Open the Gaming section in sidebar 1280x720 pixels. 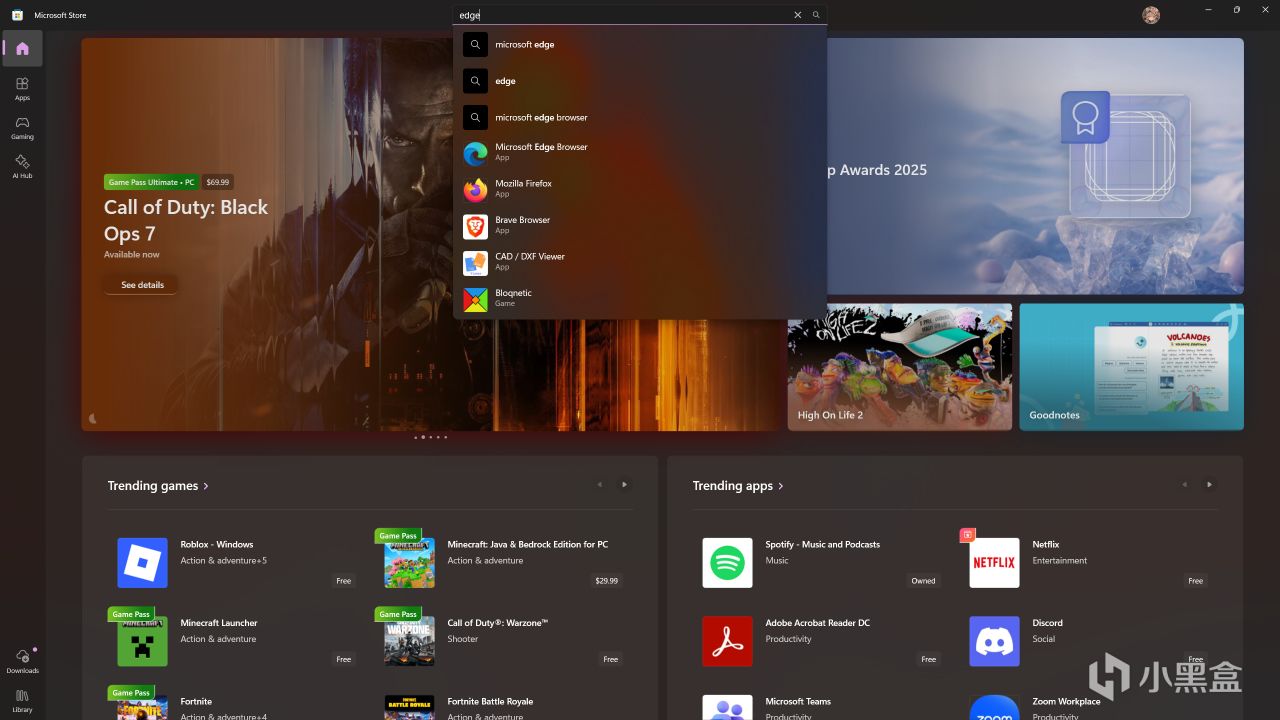pyautogui.click(x=22, y=128)
